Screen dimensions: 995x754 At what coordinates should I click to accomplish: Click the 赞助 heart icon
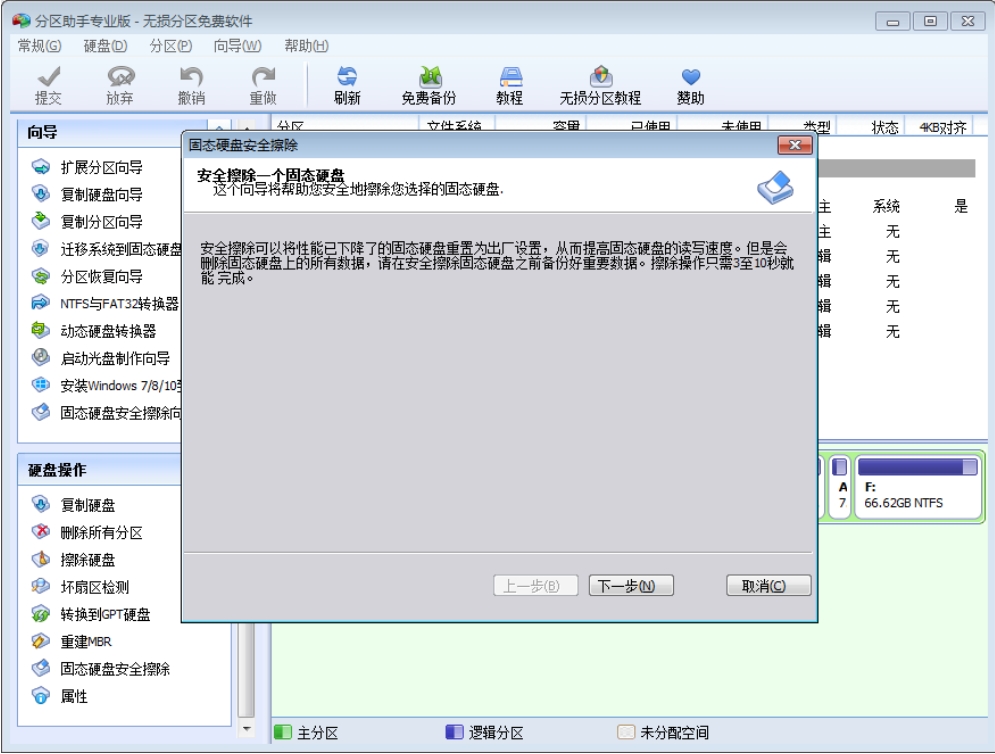point(690,86)
